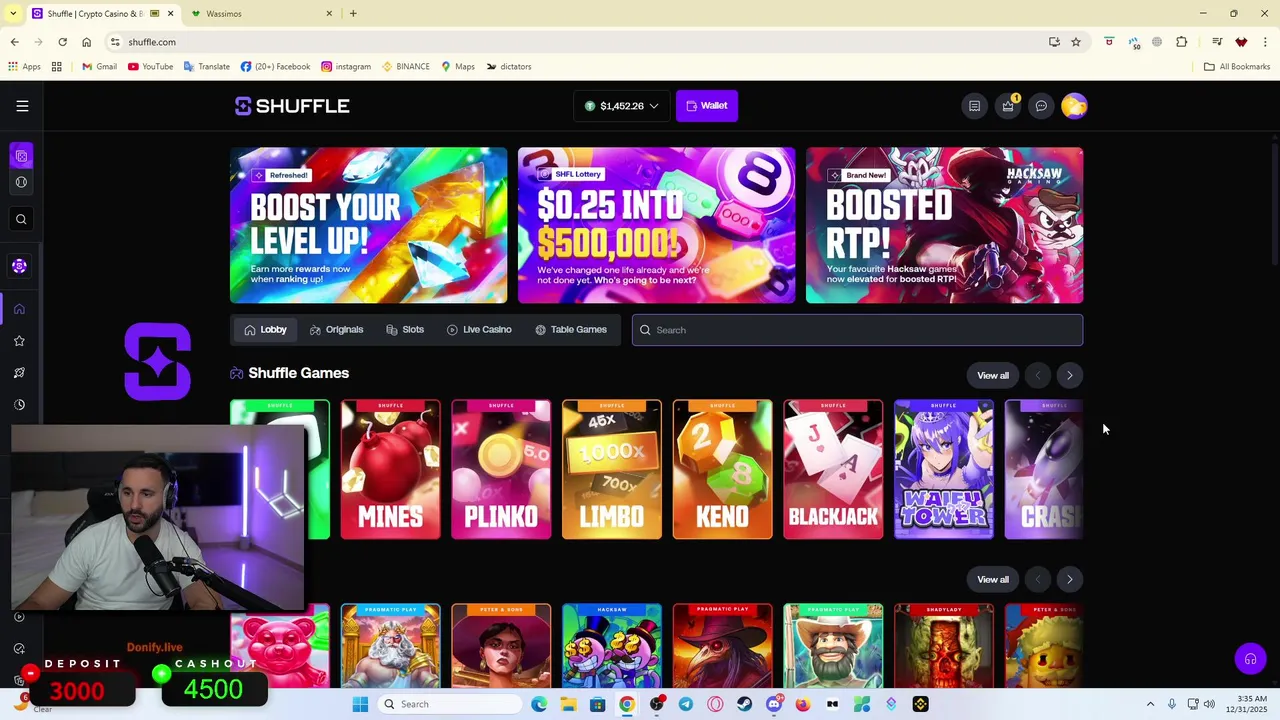1280x720 pixels.
Task: Bookmark this page with the star icon
Action: 1076,42
